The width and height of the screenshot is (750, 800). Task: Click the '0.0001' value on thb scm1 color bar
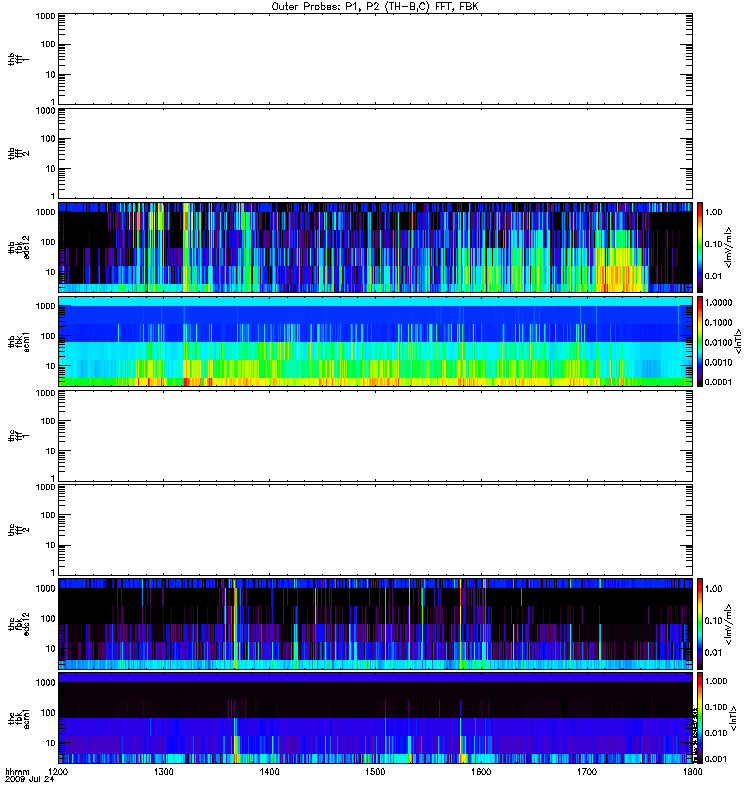click(x=718, y=382)
